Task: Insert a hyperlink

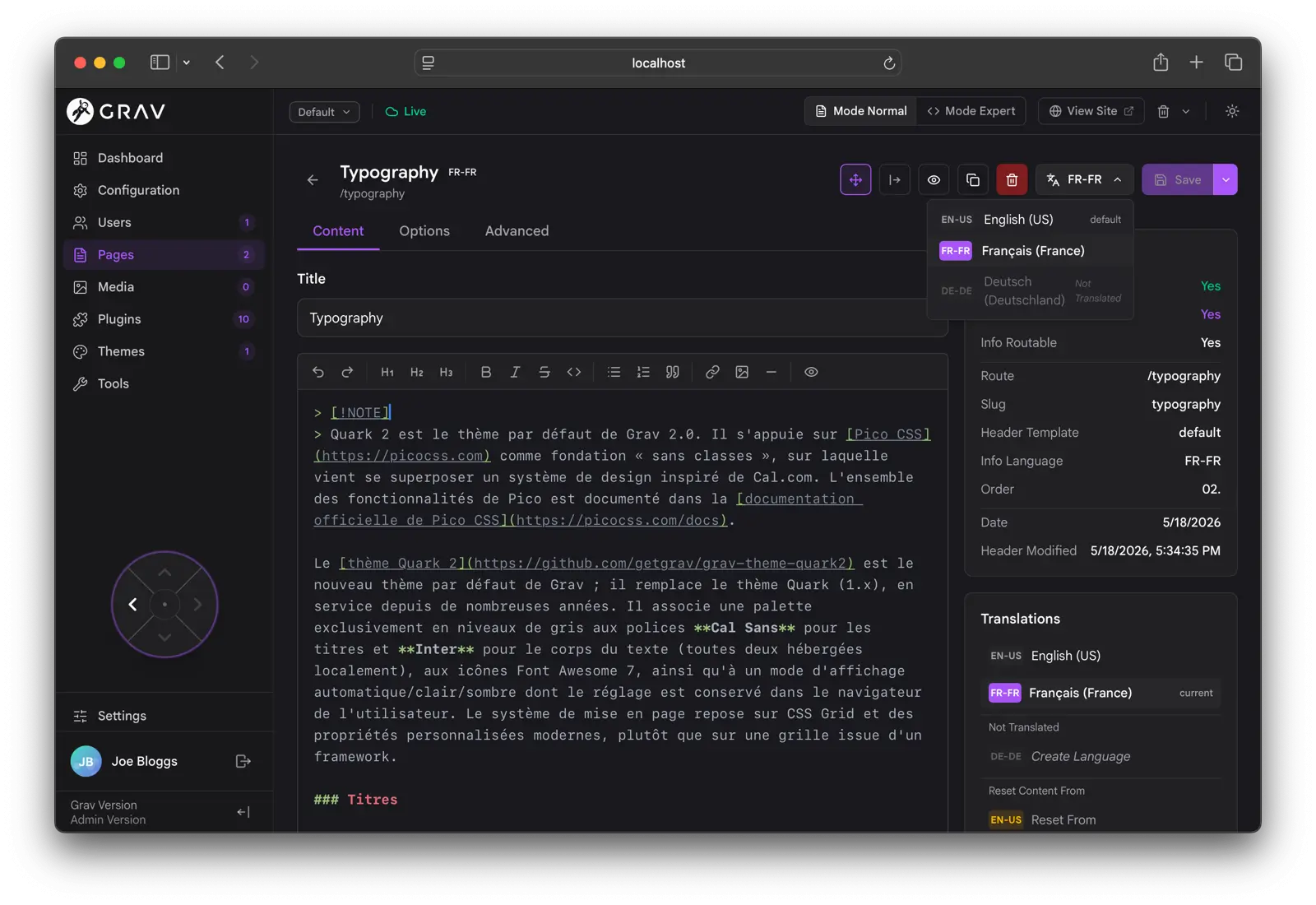Action: coord(712,372)
